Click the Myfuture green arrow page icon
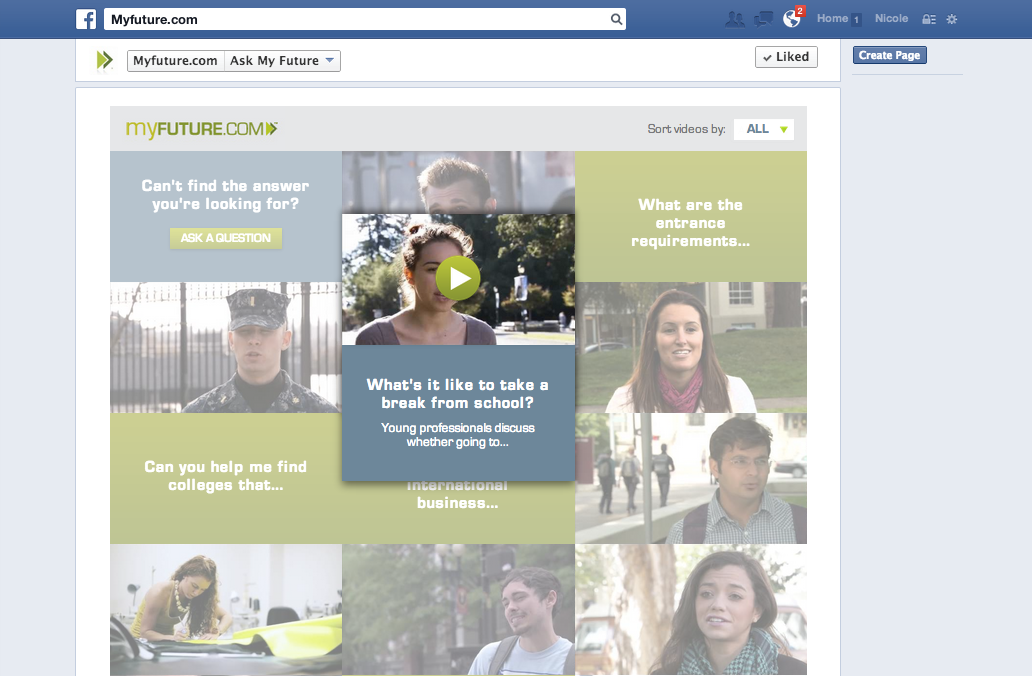1032x676 pixels. click(x=105, y=61)
